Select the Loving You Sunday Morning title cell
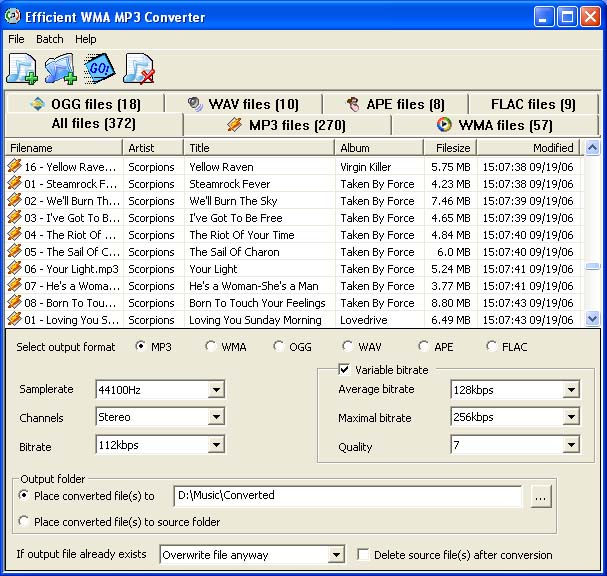Viewport: 607px width, 576px height. (255, 320)
